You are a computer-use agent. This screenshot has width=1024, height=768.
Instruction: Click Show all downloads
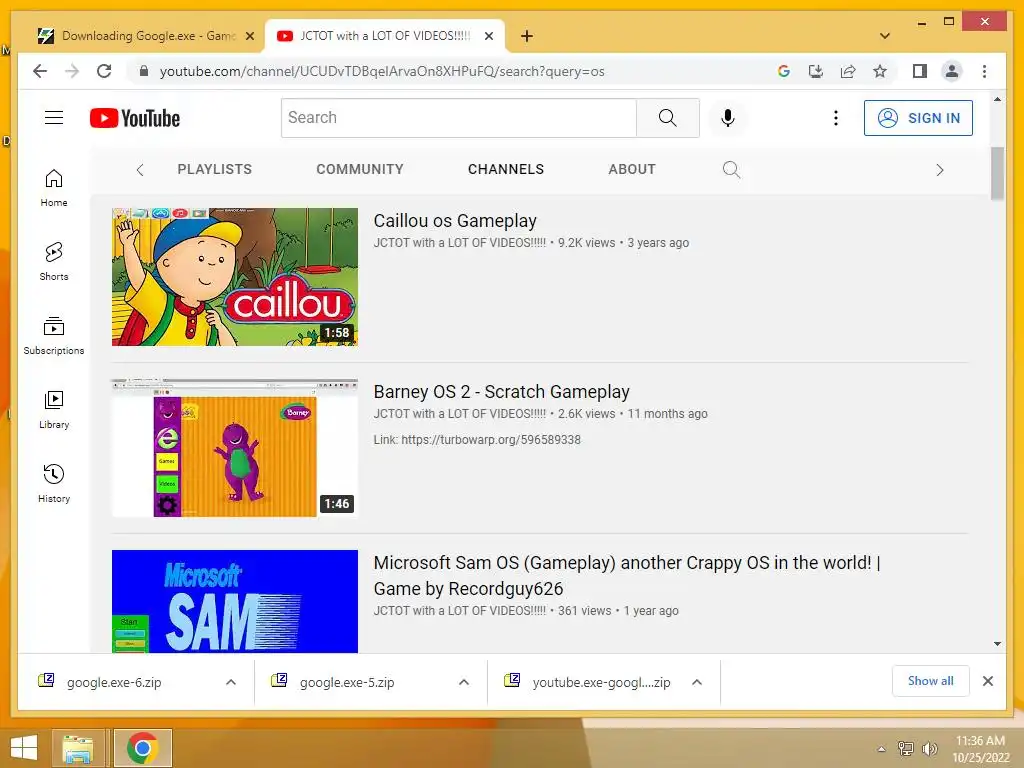pyautogui.click(x=930, y=681)
